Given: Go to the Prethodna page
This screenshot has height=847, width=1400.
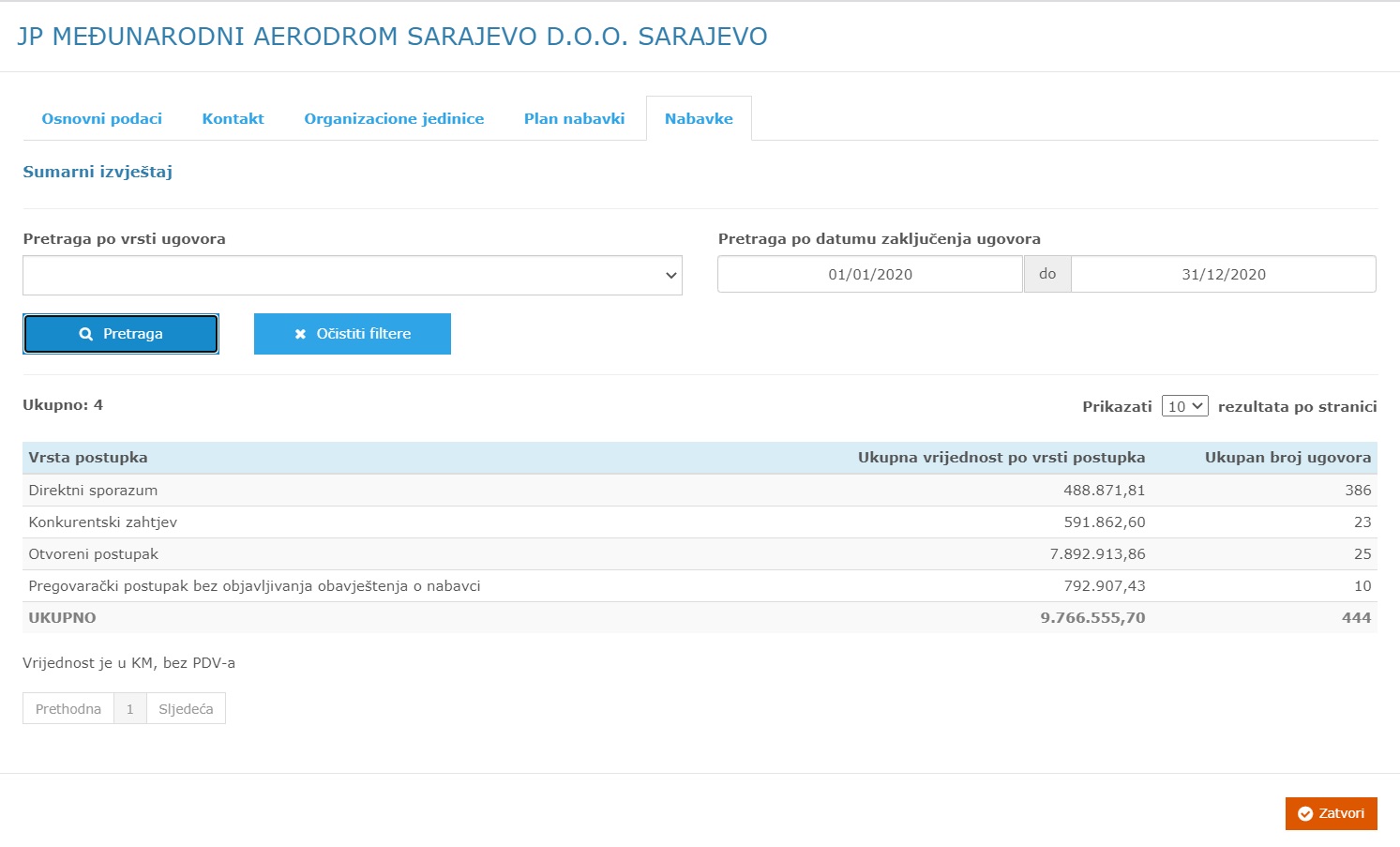Looking at the screenshot, I should 68,709.
